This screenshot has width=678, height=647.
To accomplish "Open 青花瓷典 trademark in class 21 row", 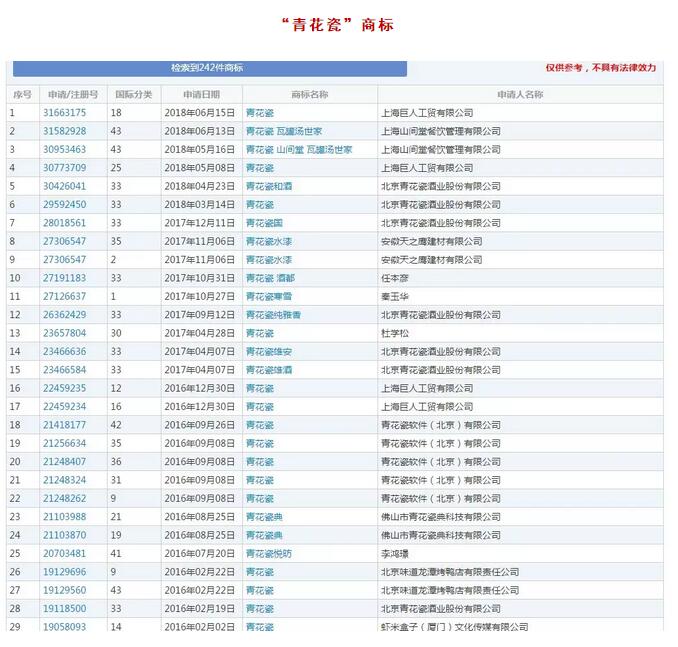I will tap(264, 517).
